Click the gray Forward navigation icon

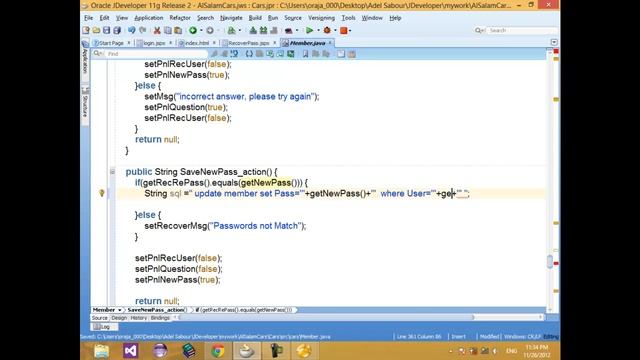[210, 30]
